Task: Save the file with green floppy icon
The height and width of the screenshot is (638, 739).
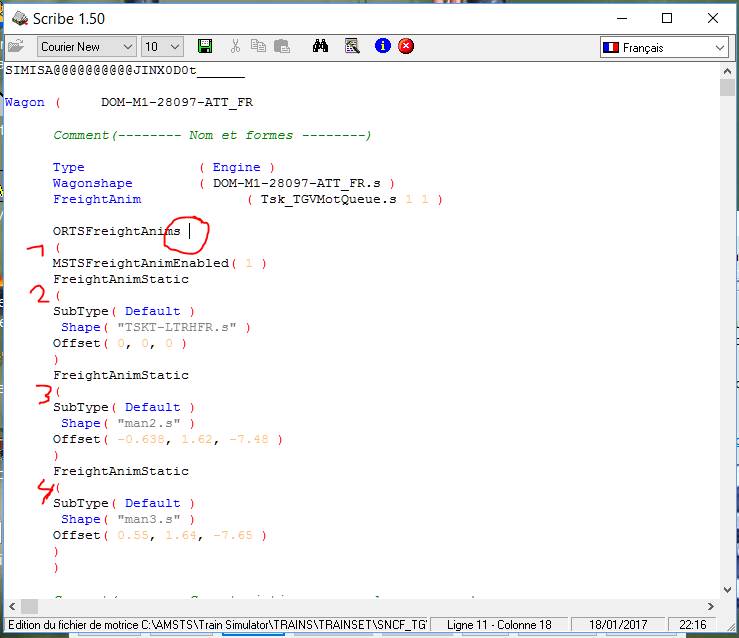Action: tap(205, 46)
